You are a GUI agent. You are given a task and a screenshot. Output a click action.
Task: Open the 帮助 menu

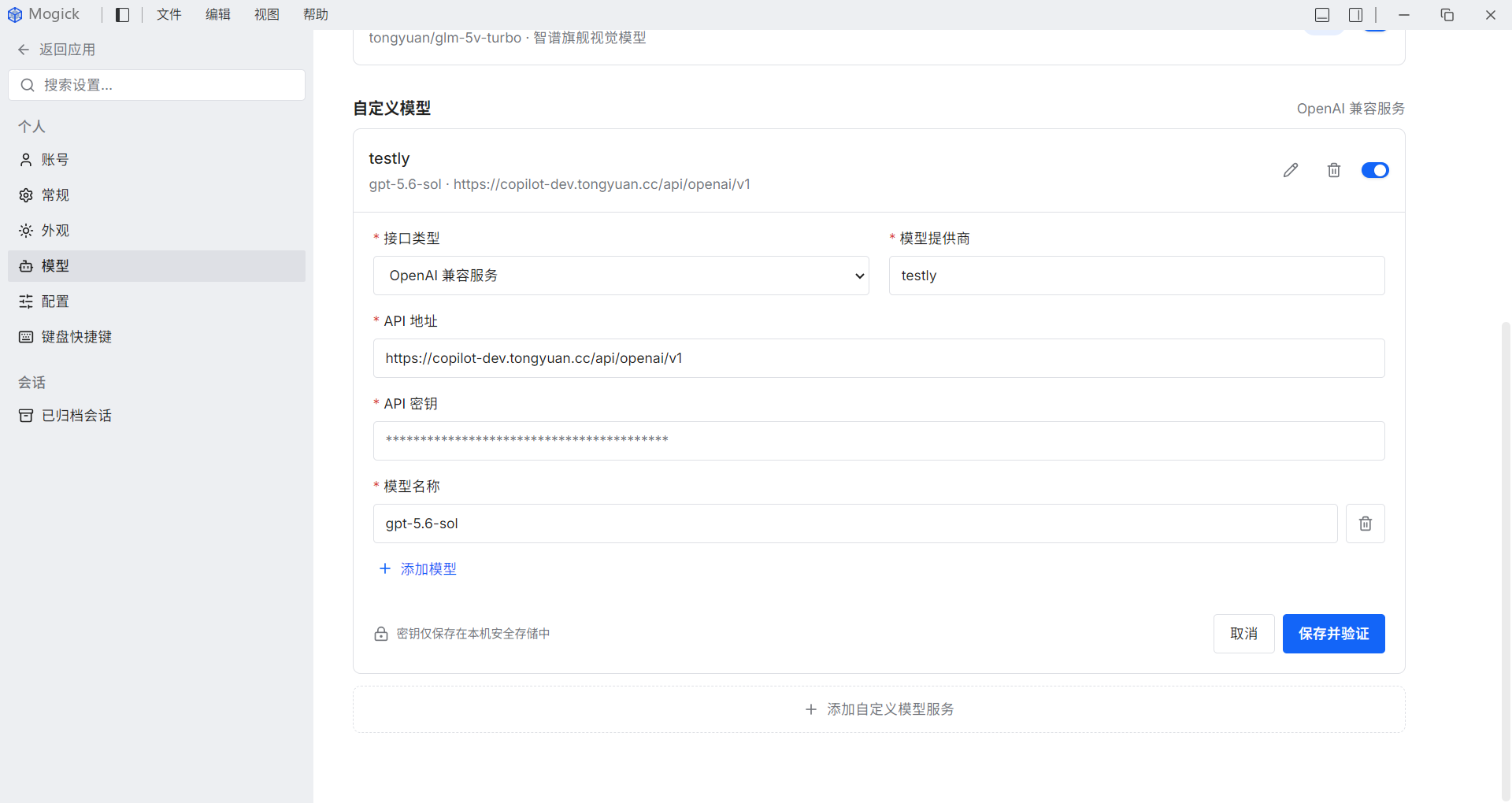315,14
